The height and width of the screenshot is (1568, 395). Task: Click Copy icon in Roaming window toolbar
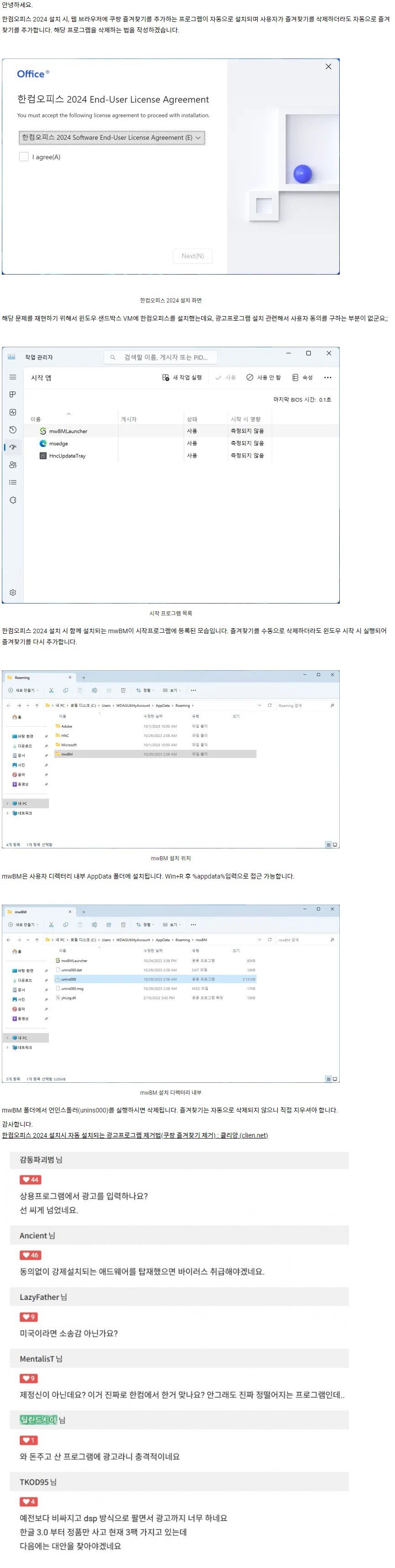pyautogui.click(x=65, y=690)
